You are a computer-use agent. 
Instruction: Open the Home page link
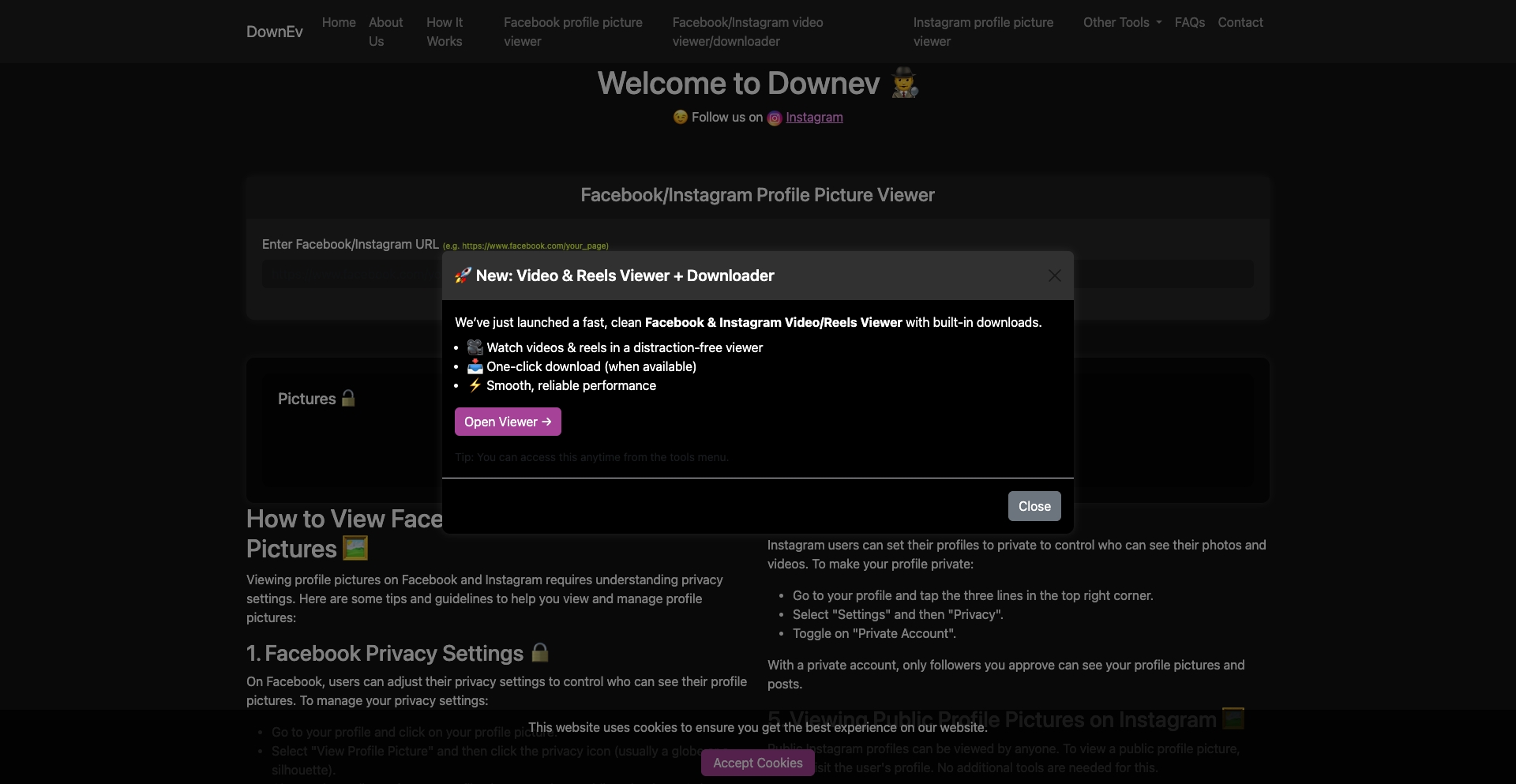click(338, 22)
